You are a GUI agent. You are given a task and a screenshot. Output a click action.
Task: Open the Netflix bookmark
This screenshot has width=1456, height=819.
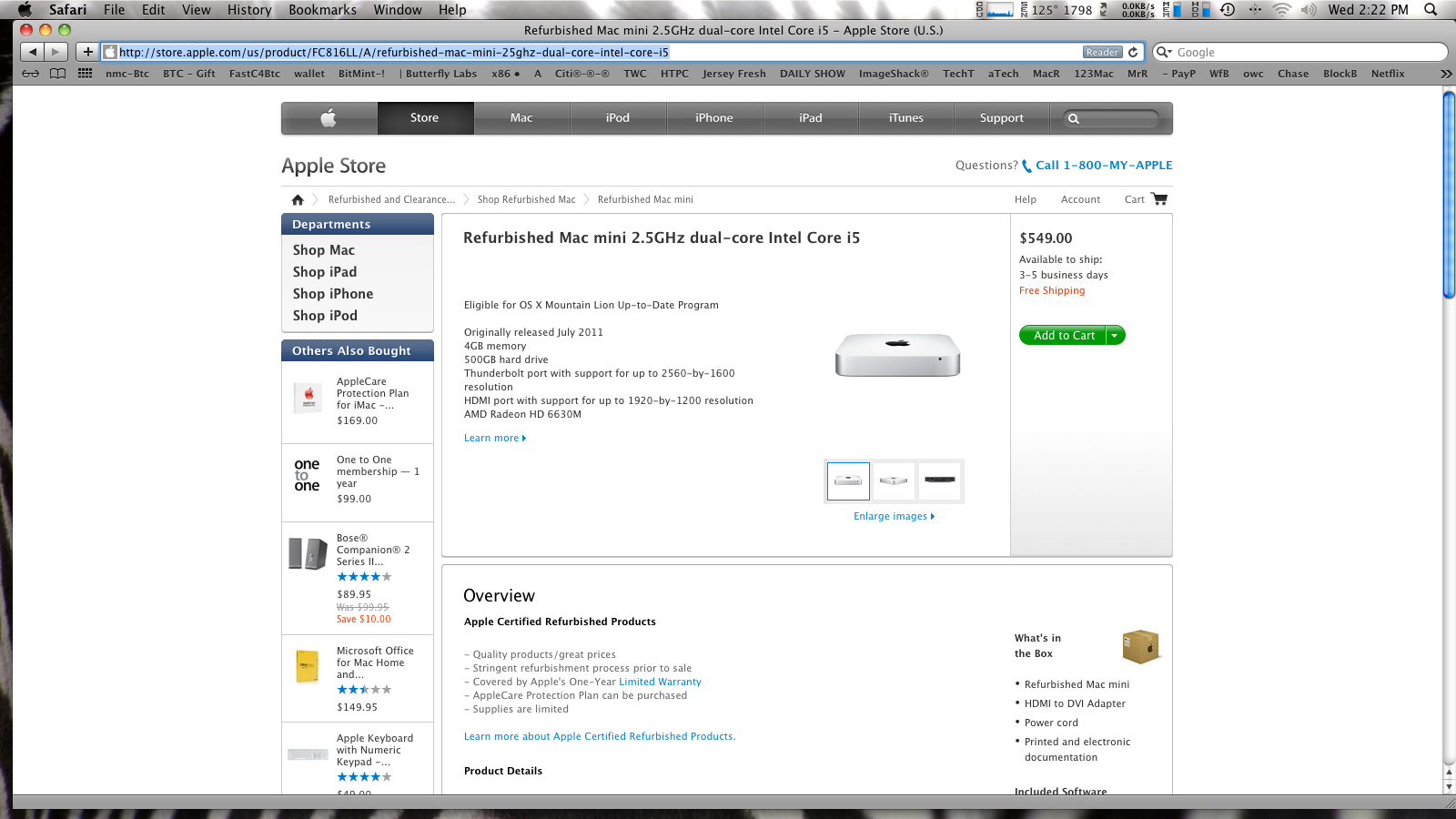point(1388,74)
